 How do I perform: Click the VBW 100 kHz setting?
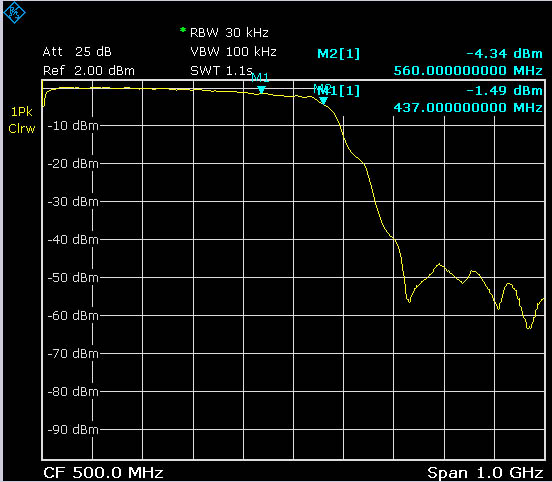[233, 52]
